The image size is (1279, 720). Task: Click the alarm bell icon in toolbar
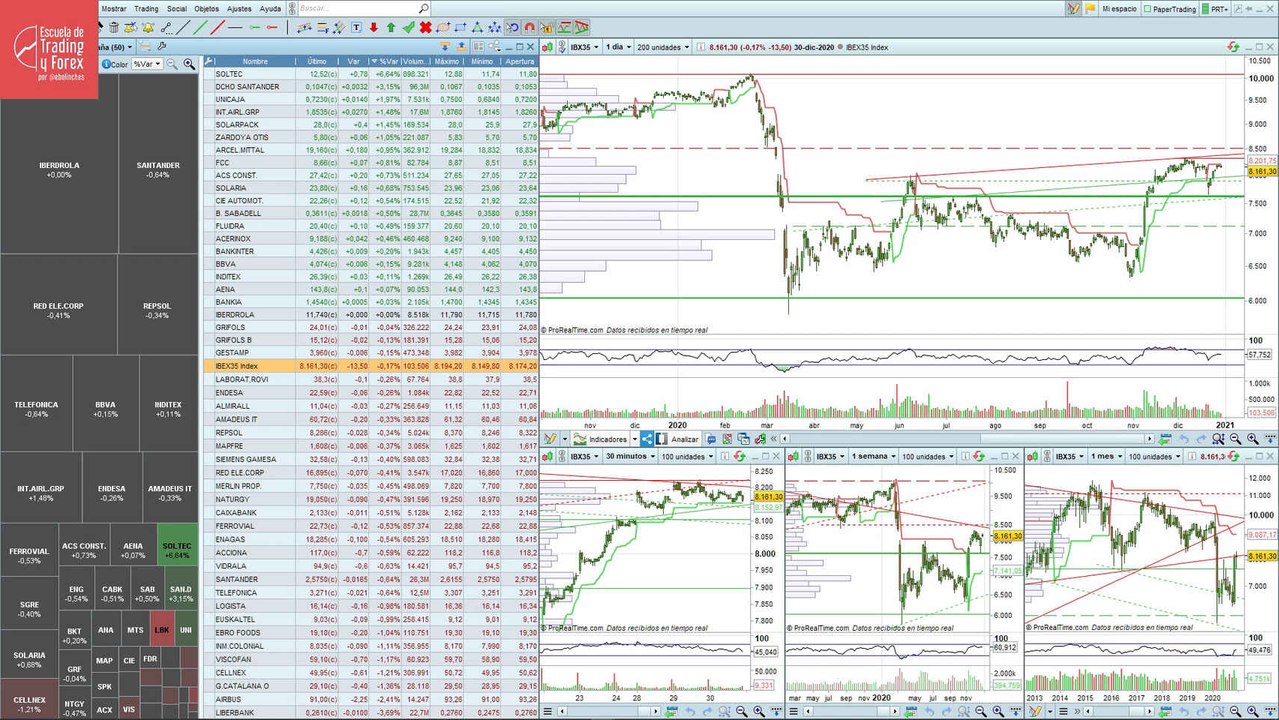coord(148,27)
